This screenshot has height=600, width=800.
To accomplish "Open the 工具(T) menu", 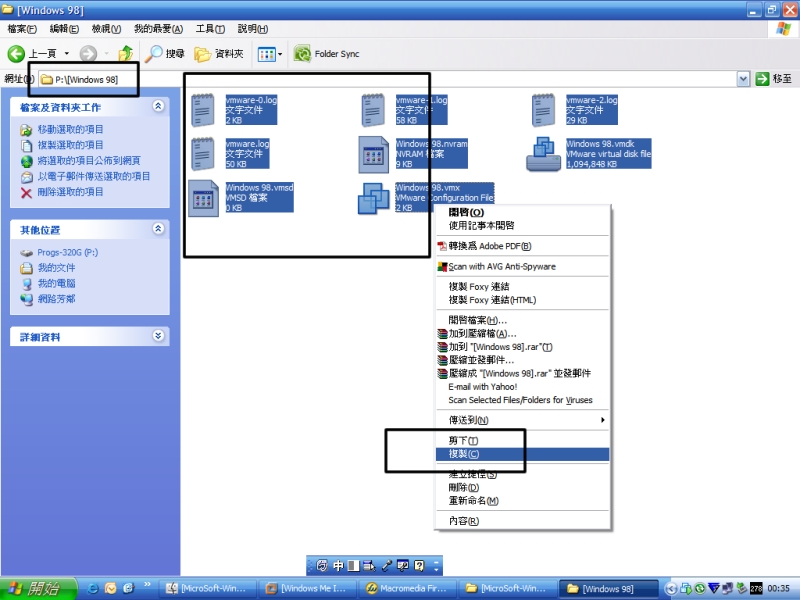I will pos(210,29).
